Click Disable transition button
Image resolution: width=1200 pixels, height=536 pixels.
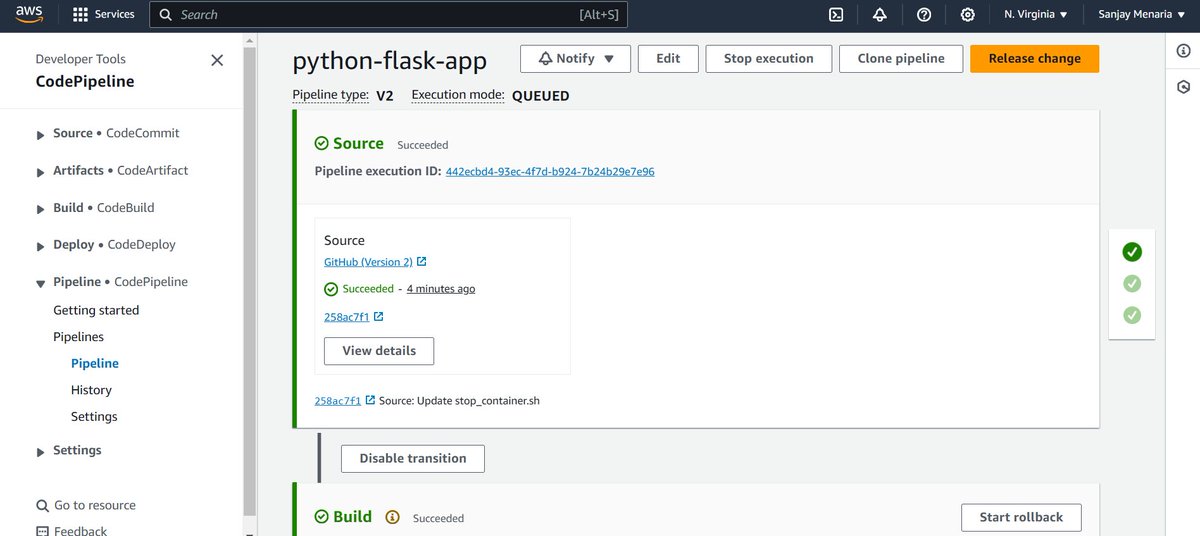[x=413, y=459]
